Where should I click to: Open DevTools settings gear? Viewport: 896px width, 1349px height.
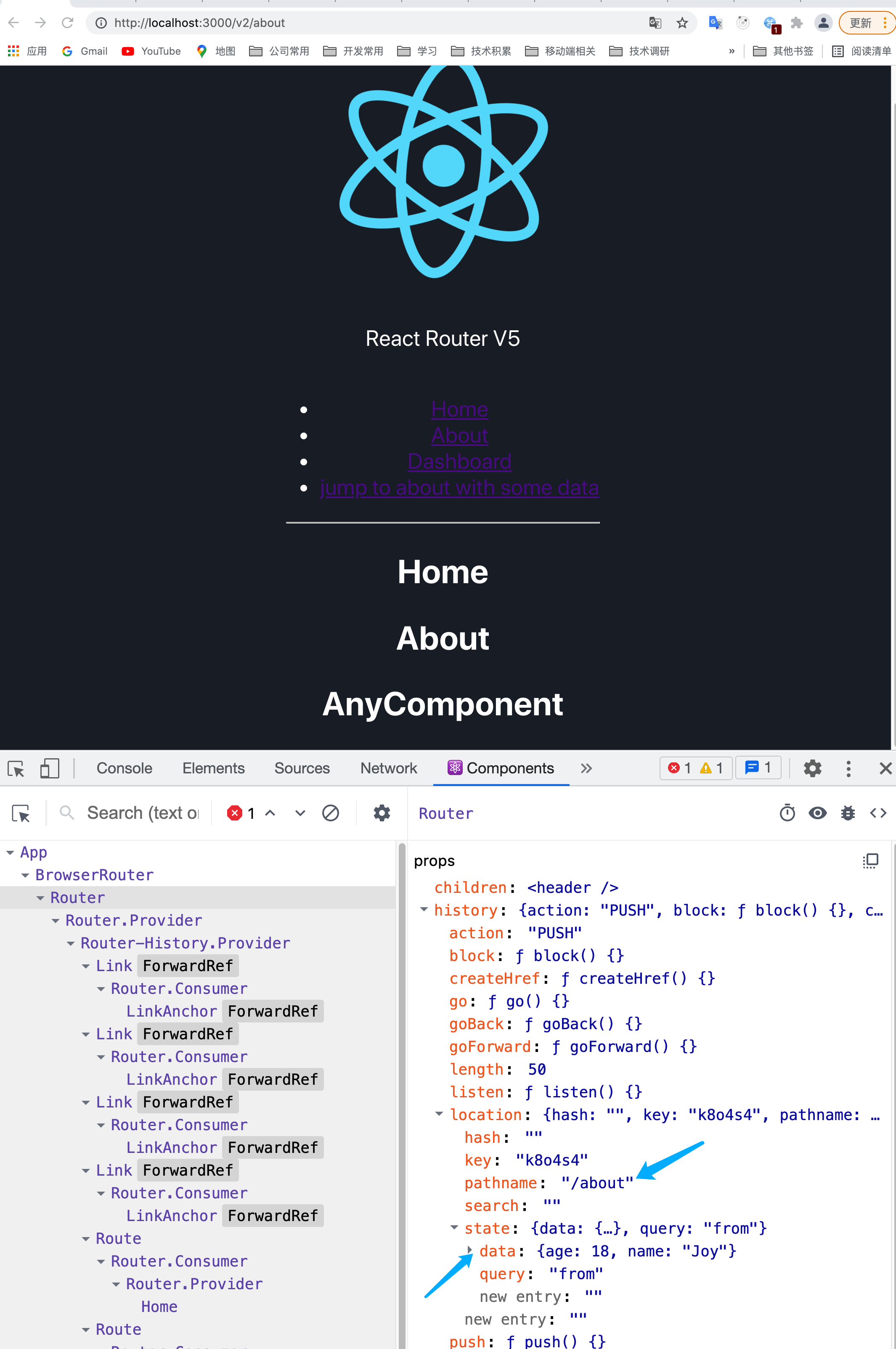pos(812,768)
